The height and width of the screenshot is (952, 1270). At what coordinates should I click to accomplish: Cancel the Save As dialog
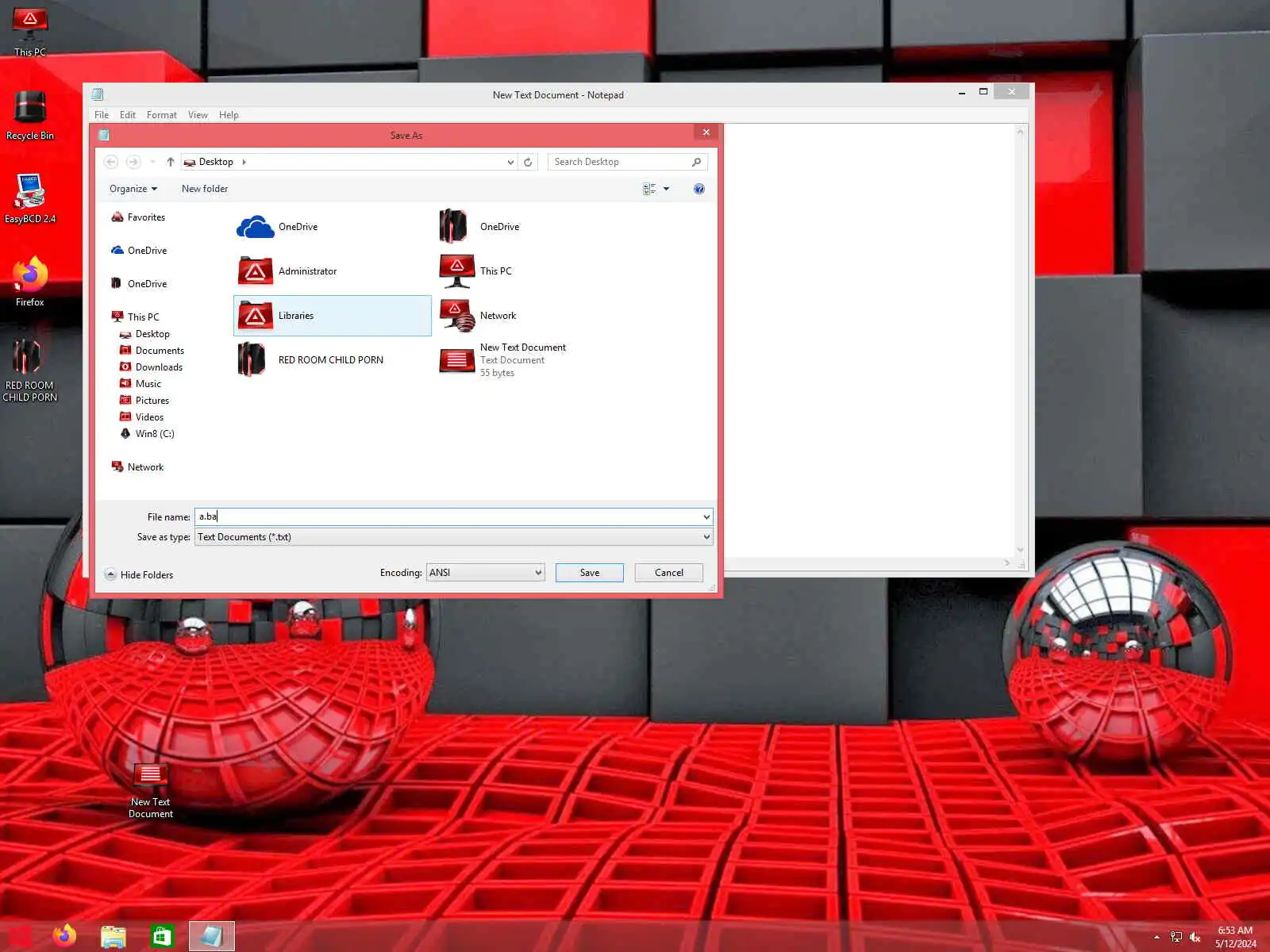669,573
